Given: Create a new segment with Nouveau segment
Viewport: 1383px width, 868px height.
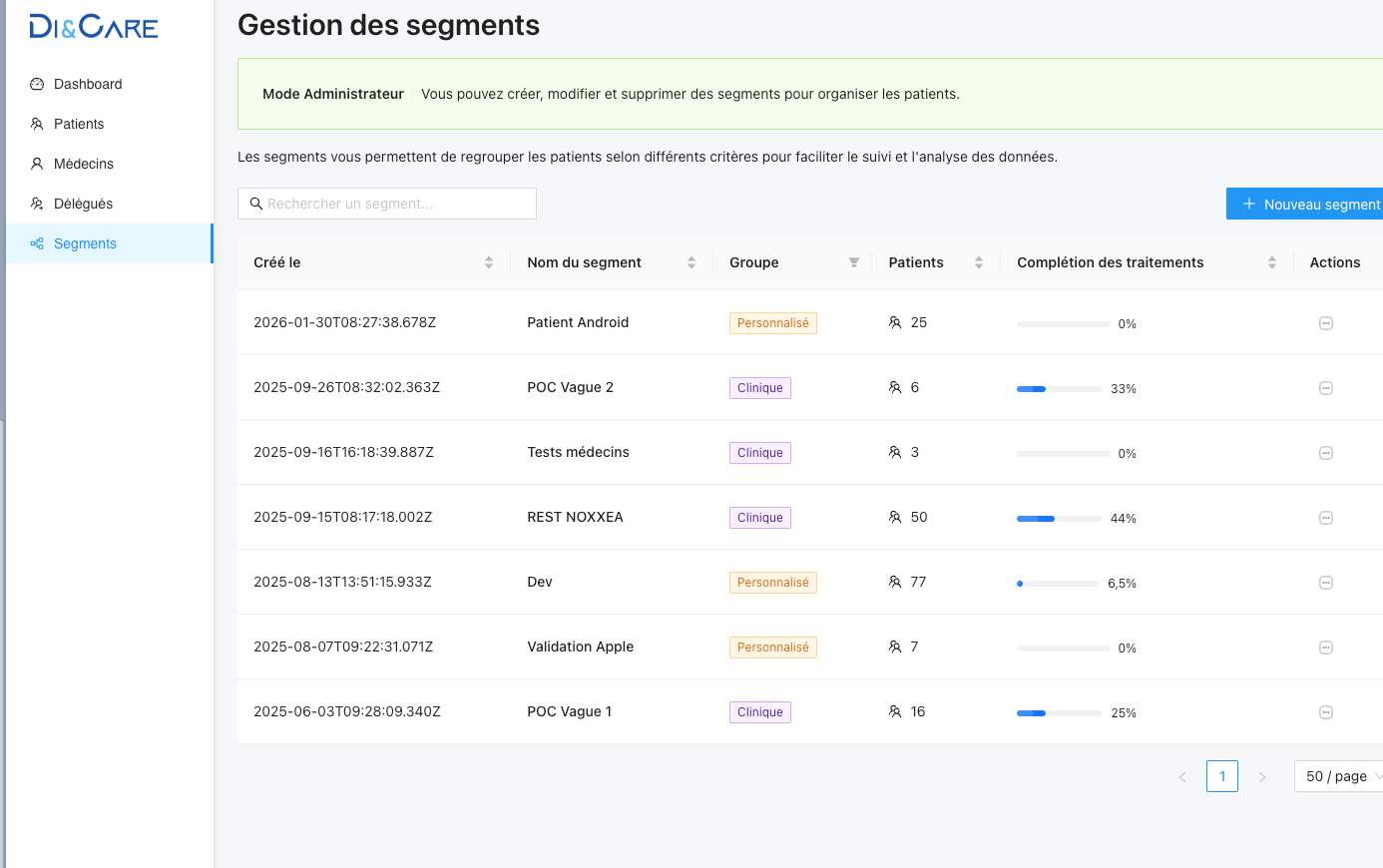Looking at the screenshot, I should (x=1307, y=204).
